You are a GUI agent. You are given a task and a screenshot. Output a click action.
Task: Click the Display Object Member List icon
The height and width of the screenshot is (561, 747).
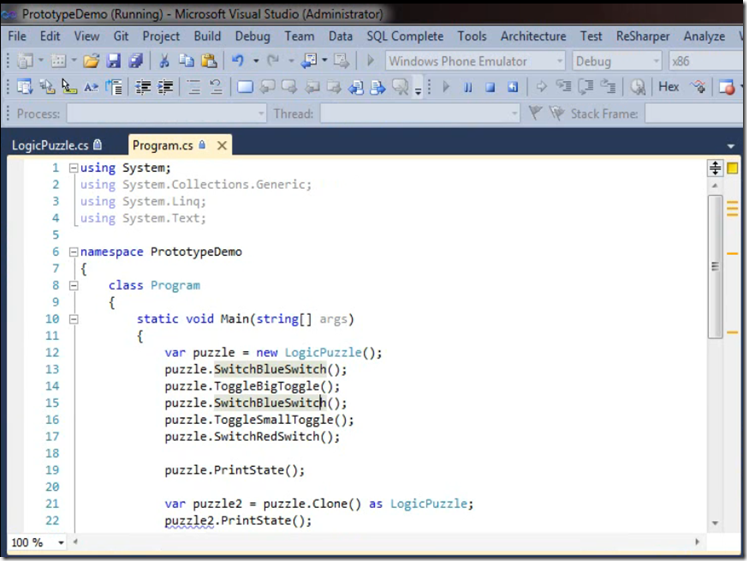tap(25, 87)
